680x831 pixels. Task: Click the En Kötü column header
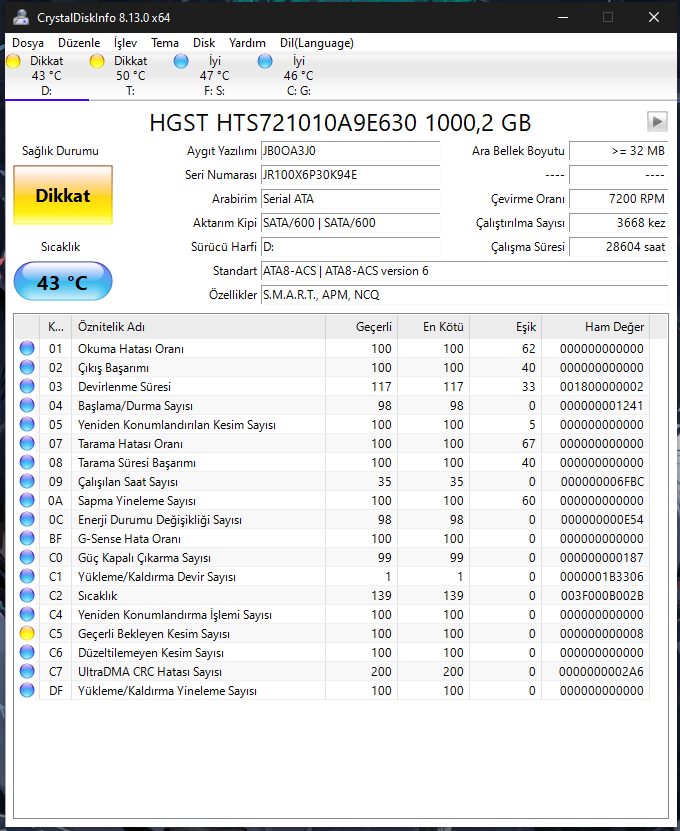[434, 327]
